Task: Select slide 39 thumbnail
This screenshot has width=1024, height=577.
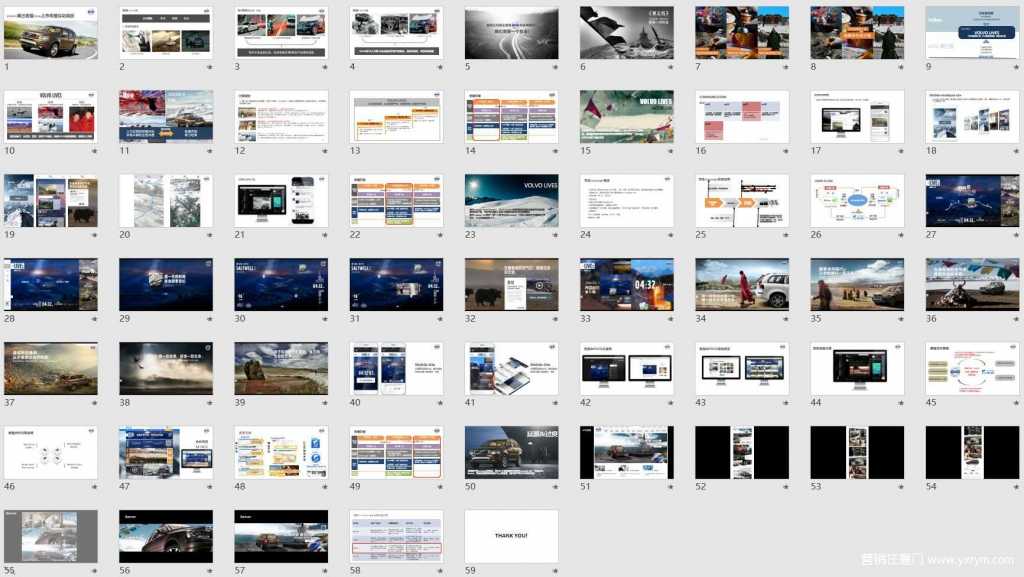Action: tap(281, 369)
